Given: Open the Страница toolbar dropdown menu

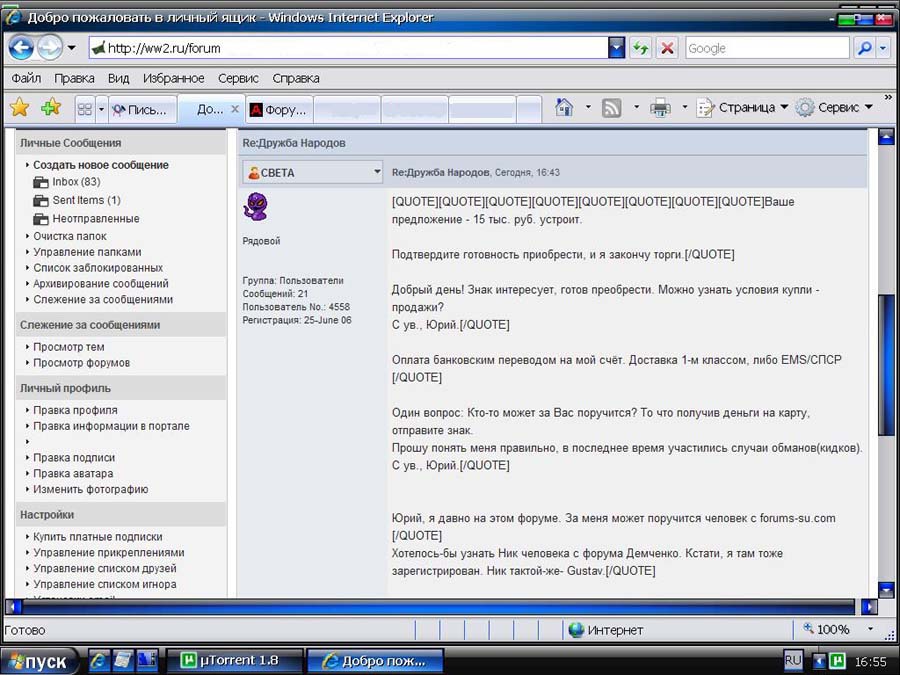Looking at the screenshot, I should [x=745, y=108].
